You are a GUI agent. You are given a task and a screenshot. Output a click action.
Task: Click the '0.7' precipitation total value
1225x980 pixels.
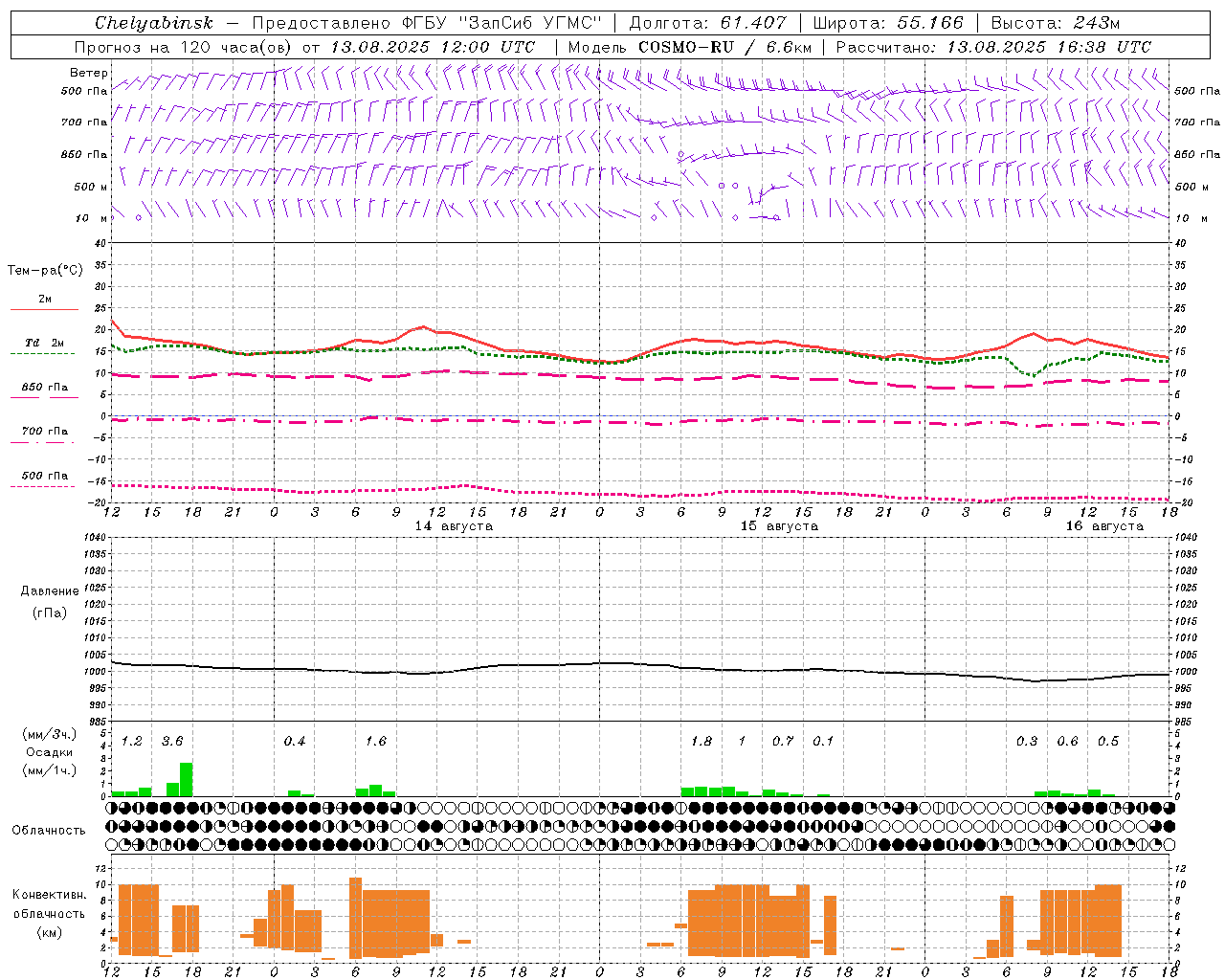(x=783, y=741)
